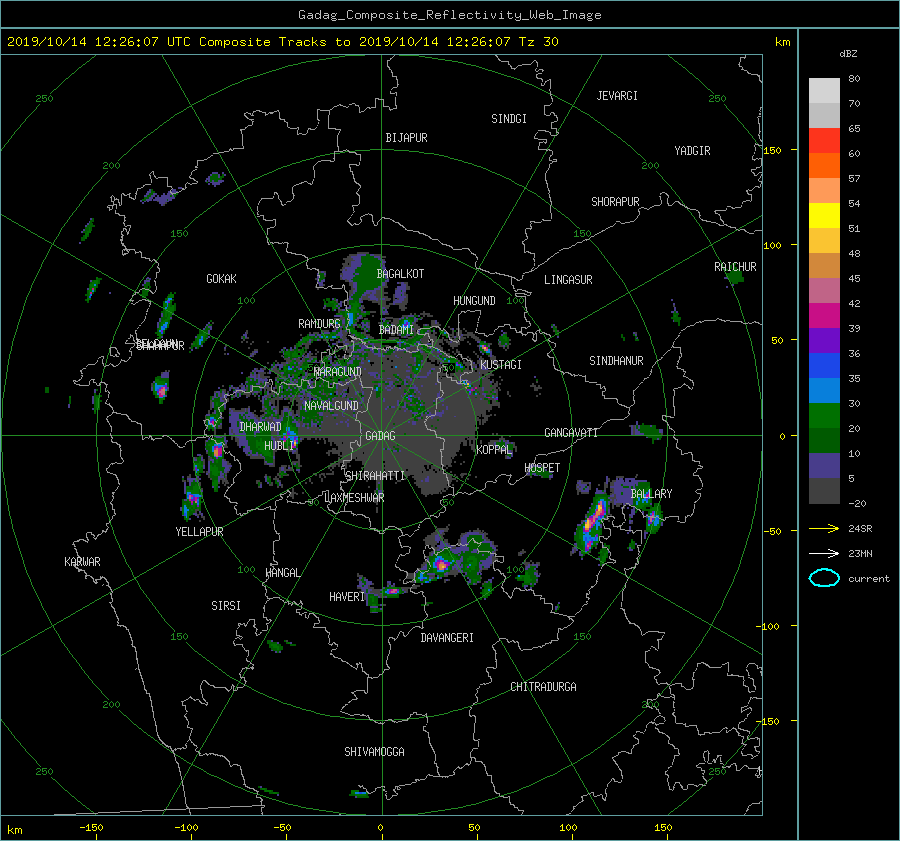Select the green 30 dBZ legend swatch

click(824, 415)
